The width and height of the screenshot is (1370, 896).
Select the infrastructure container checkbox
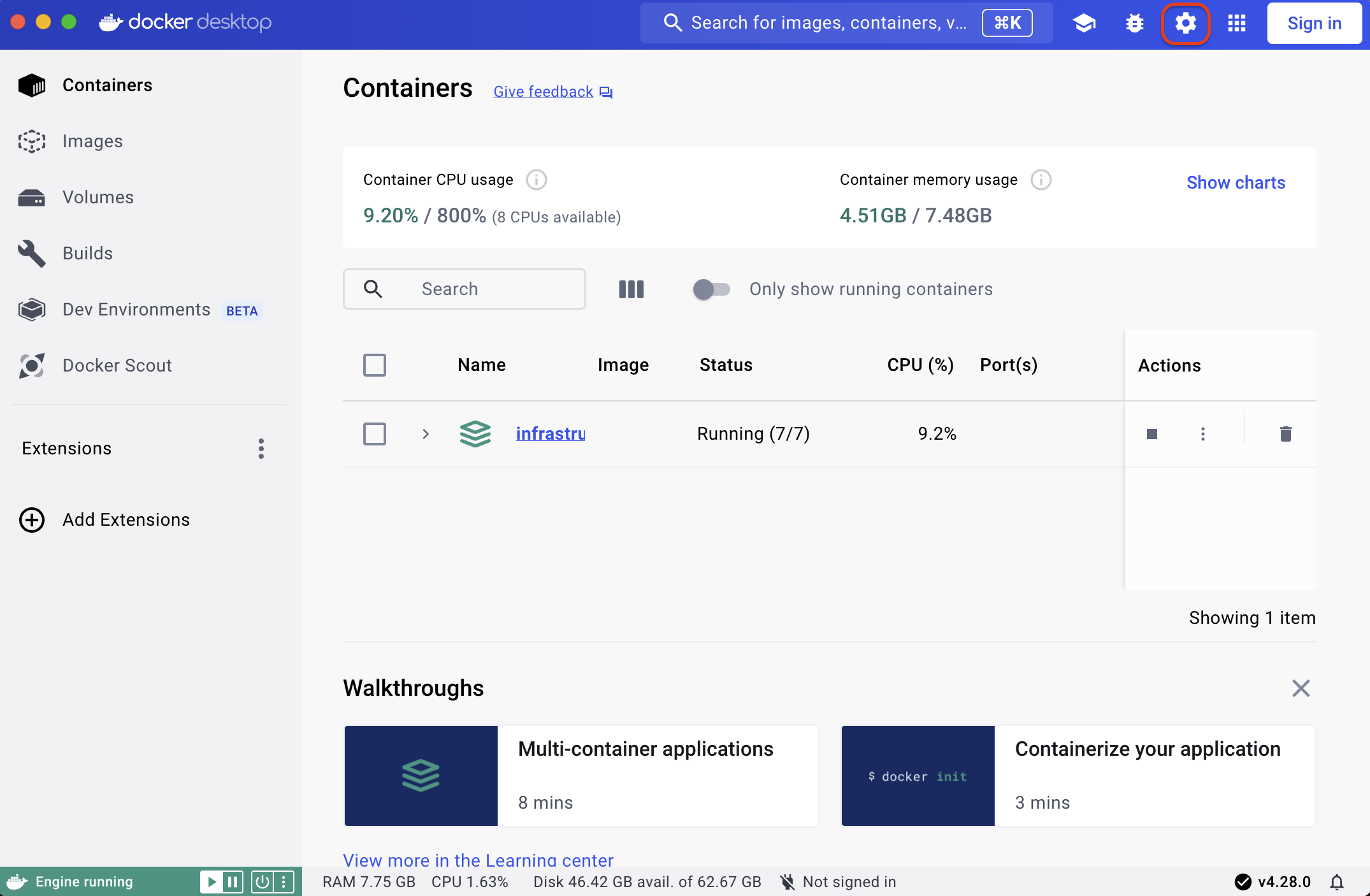375,434
